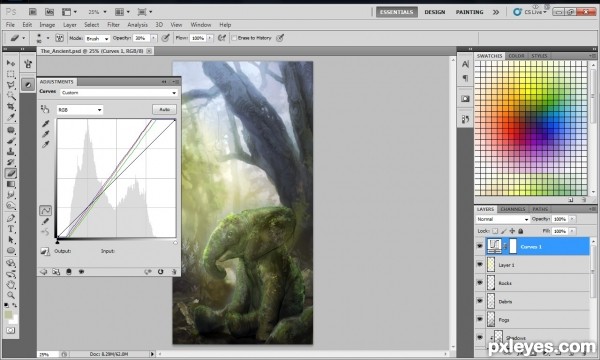Image resolution: width=600 pixels, height=360 pixels.
Task: Pick the black point eyedropper in Curves
Action: [46, 123]
